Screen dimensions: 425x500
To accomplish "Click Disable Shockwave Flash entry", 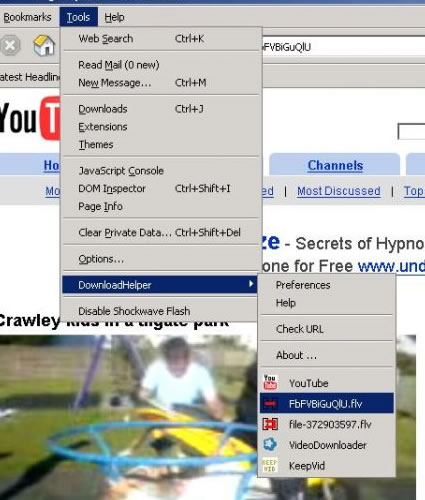I will tap(159, 311).
